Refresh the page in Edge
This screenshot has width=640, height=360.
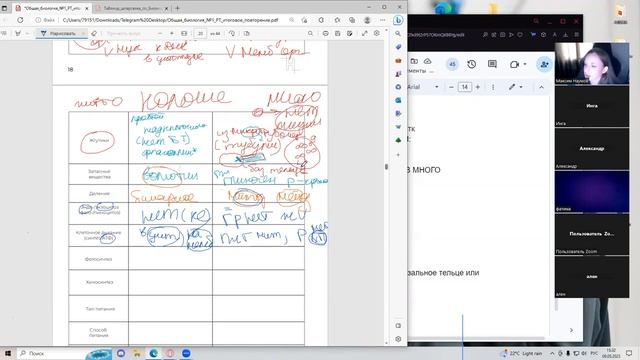coord(20,20)
